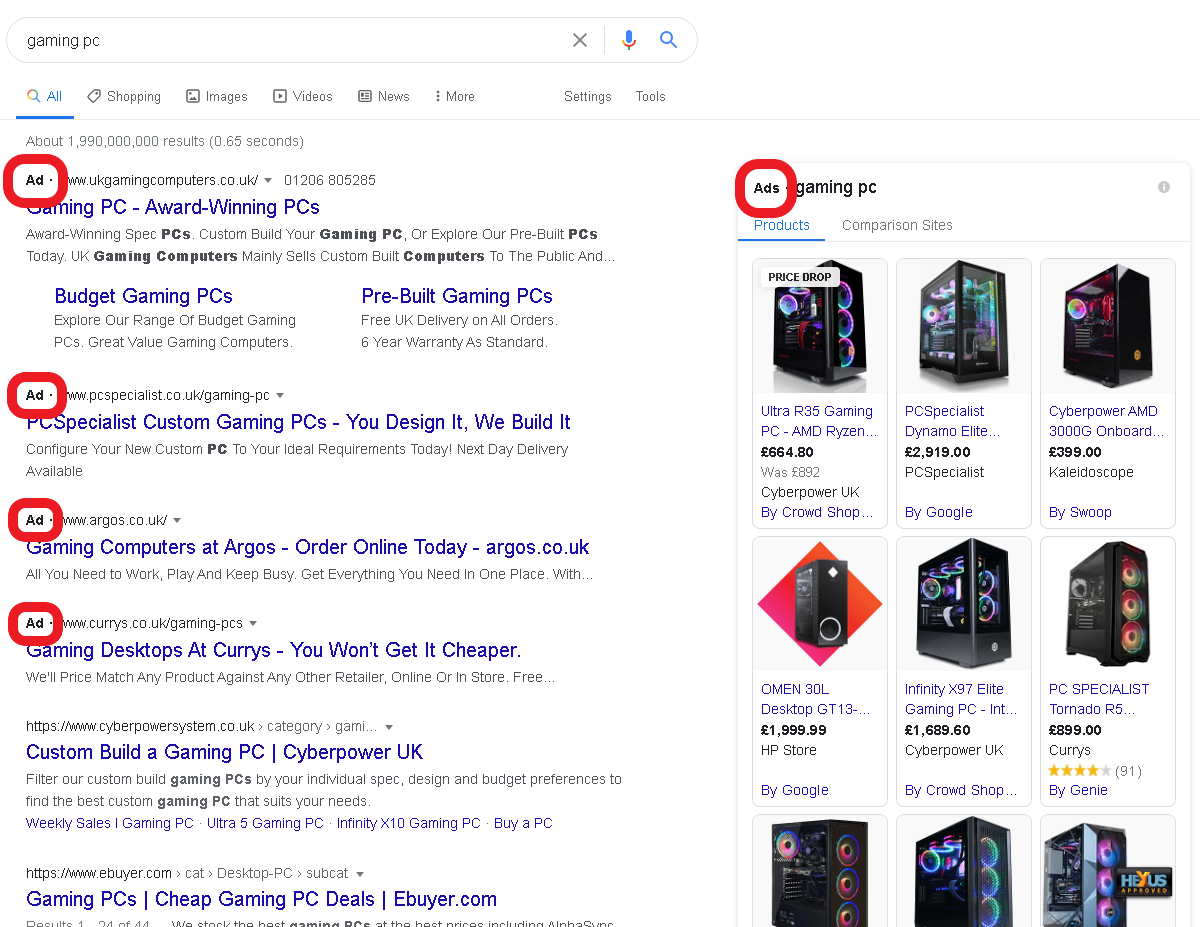Select Products tab in shopping ads panel

(x=782, y=225)
